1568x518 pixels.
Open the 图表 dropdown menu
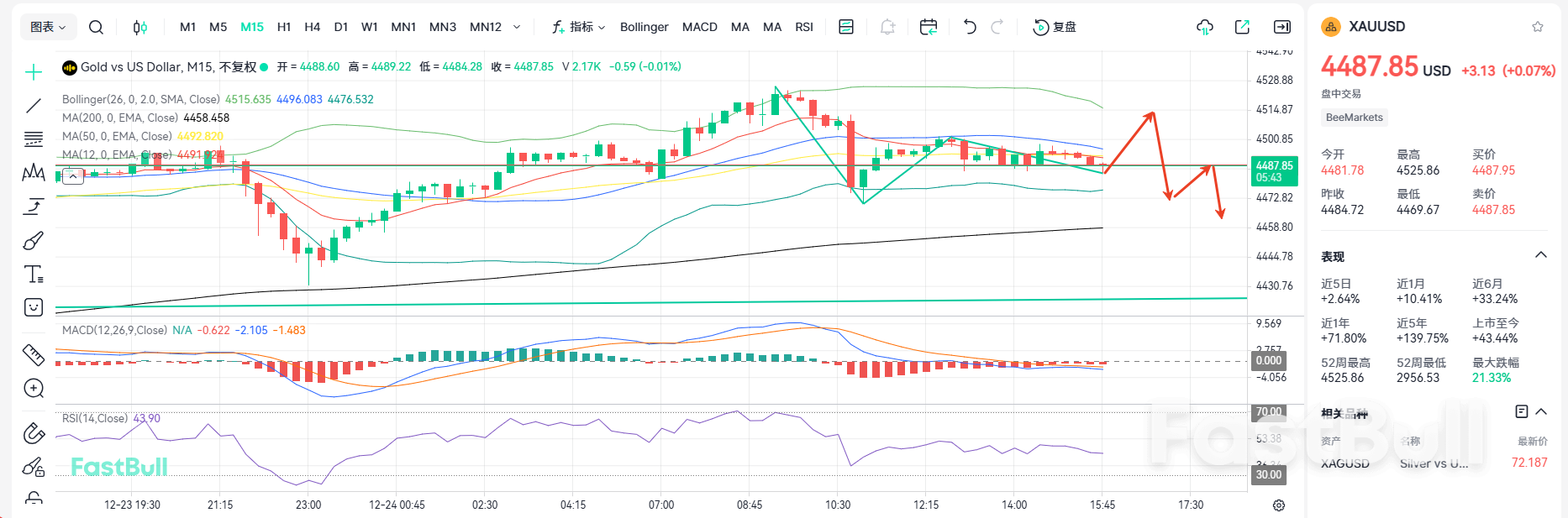click(x=48, y=27)
